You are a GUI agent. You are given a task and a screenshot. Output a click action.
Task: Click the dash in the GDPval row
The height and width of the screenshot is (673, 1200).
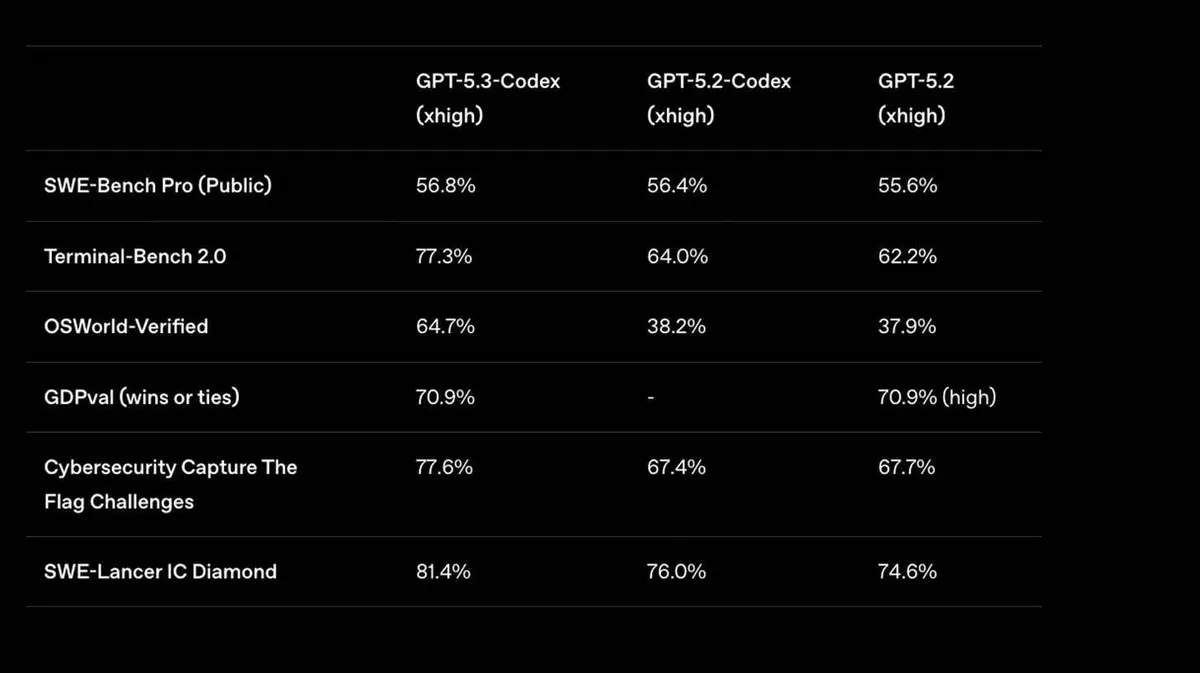coord(651,397)
